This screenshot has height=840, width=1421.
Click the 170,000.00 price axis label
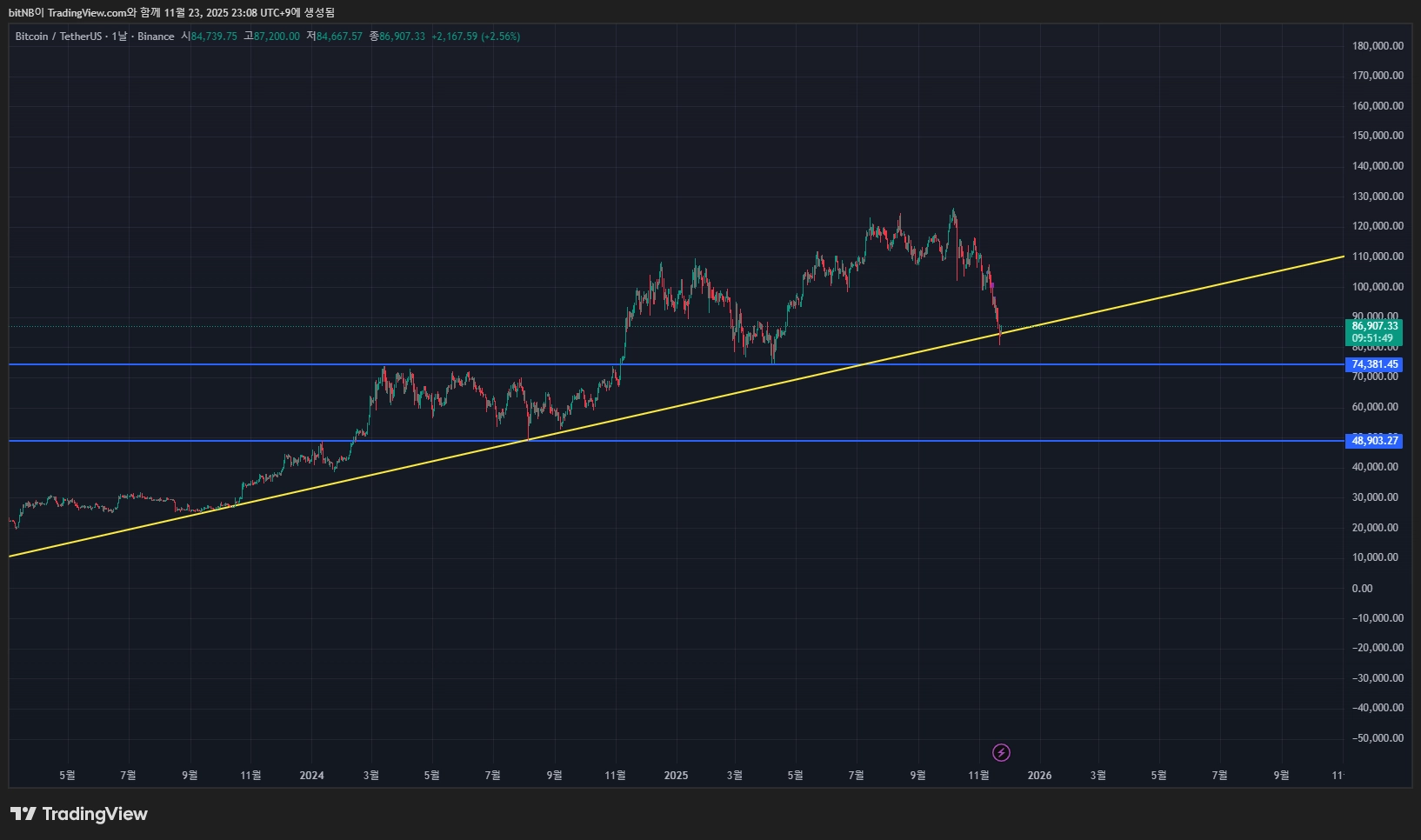(x=1378, y=76)
